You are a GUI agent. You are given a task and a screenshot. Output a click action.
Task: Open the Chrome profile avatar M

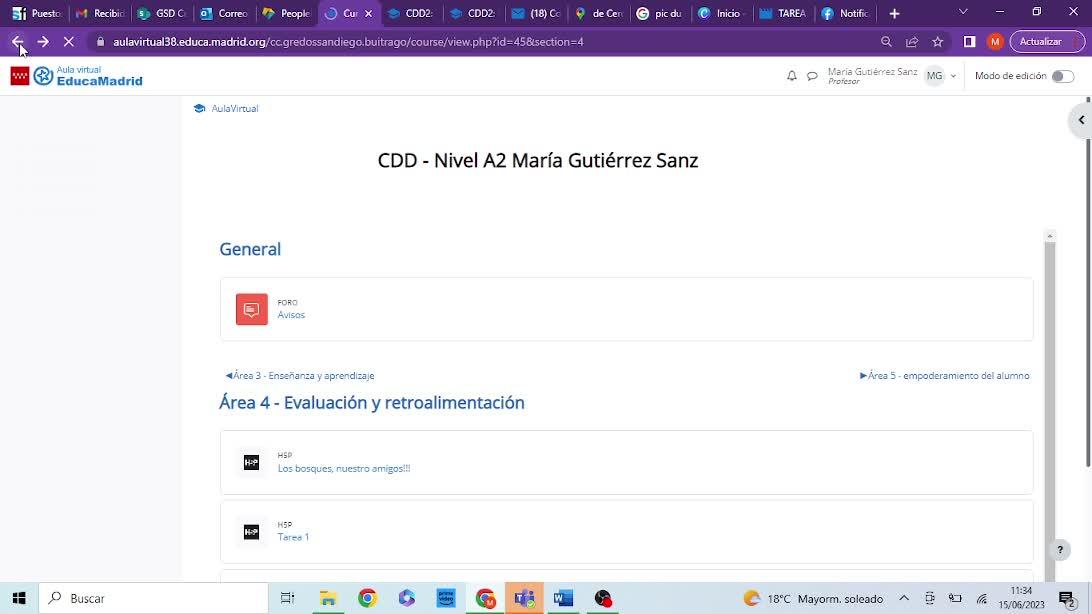click(995, 42)
